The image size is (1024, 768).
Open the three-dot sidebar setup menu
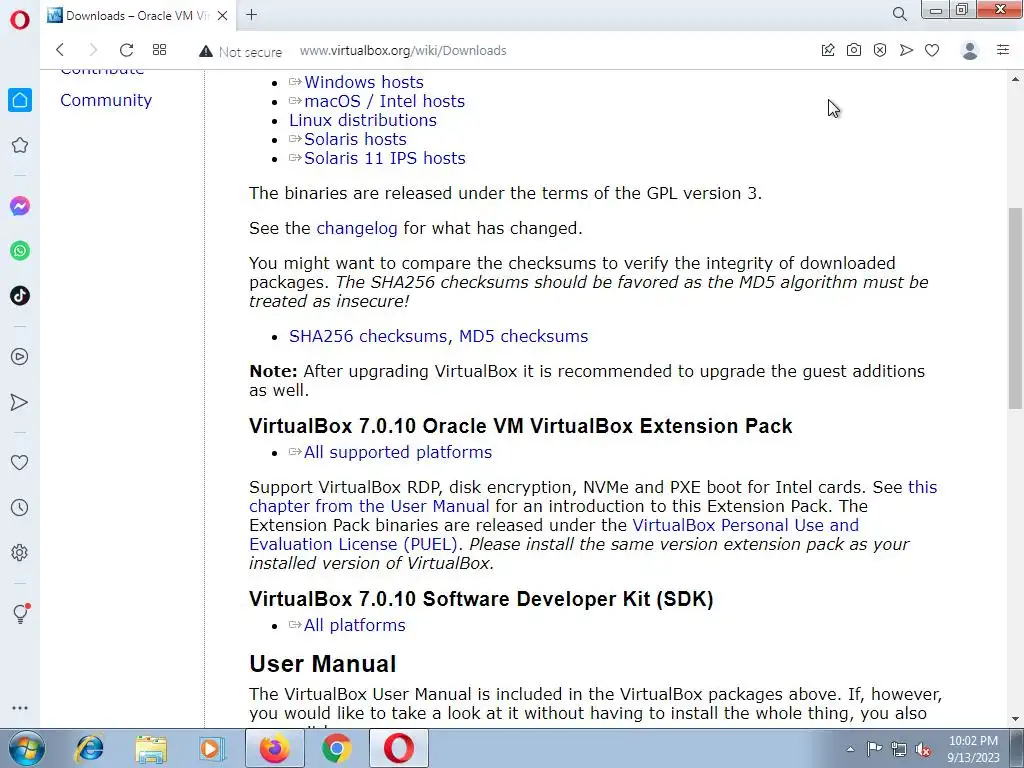[x=20, y=708]
